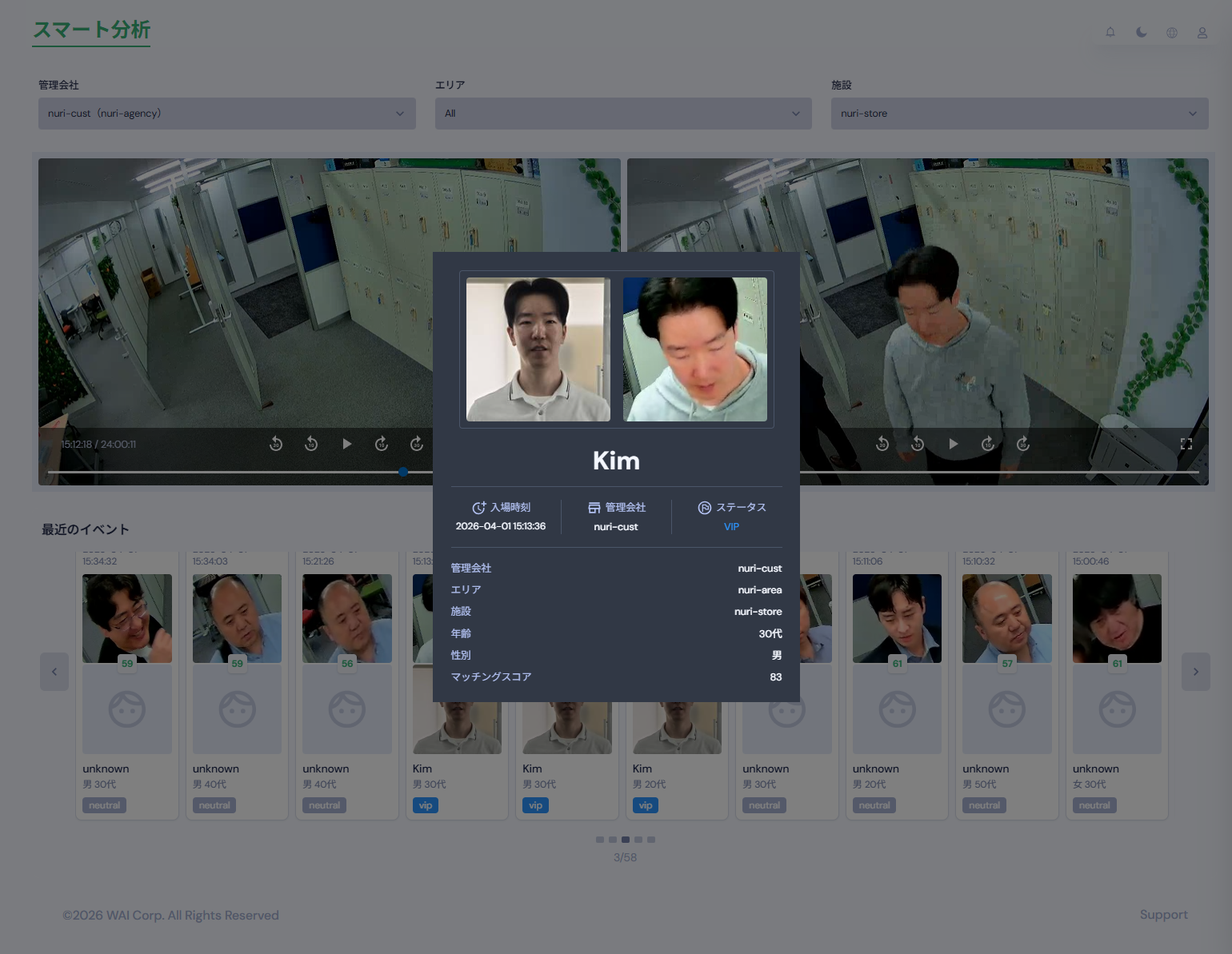Viewport: 1232px width, 954px height.
Task: Click score badge 56 on 15:21:26 card
Action: [x=347, y=663]
